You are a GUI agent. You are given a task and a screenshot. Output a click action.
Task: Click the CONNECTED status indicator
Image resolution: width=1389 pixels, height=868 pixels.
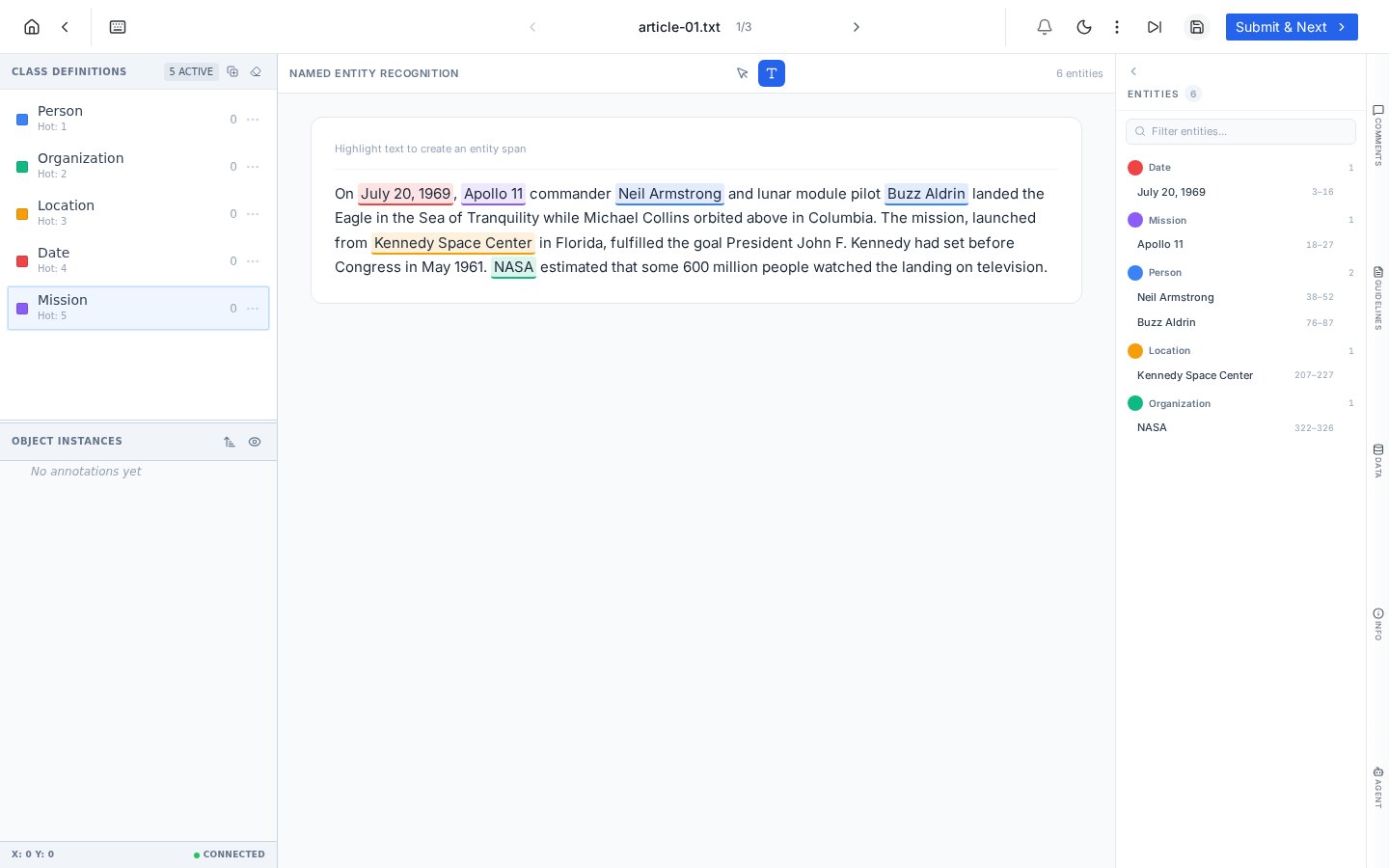(230, 854)
